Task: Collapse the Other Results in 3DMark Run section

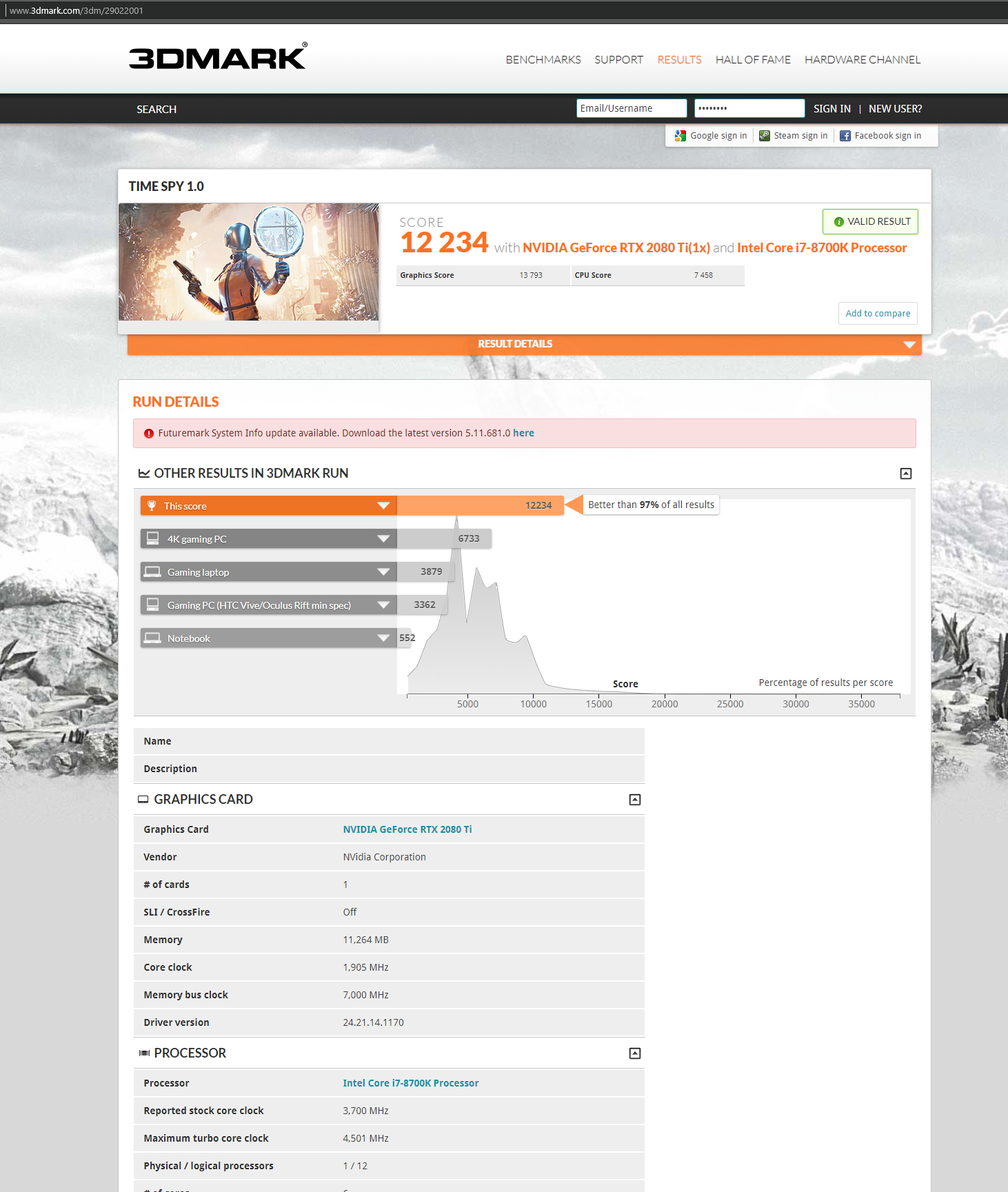Action: coord(905,474)
